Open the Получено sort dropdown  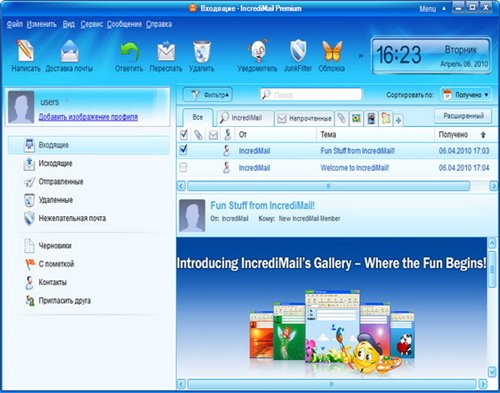coord(466,95)
